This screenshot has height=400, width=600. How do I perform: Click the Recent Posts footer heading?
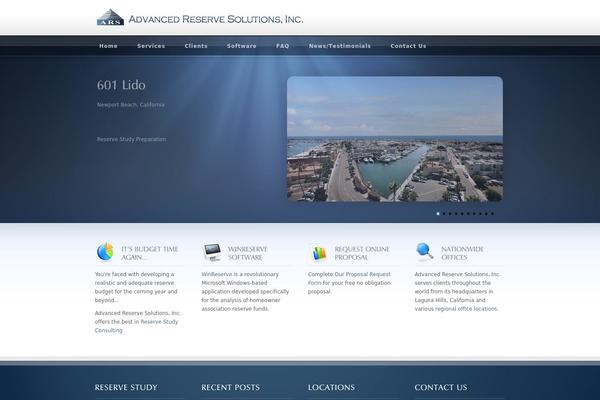(230, 387)
